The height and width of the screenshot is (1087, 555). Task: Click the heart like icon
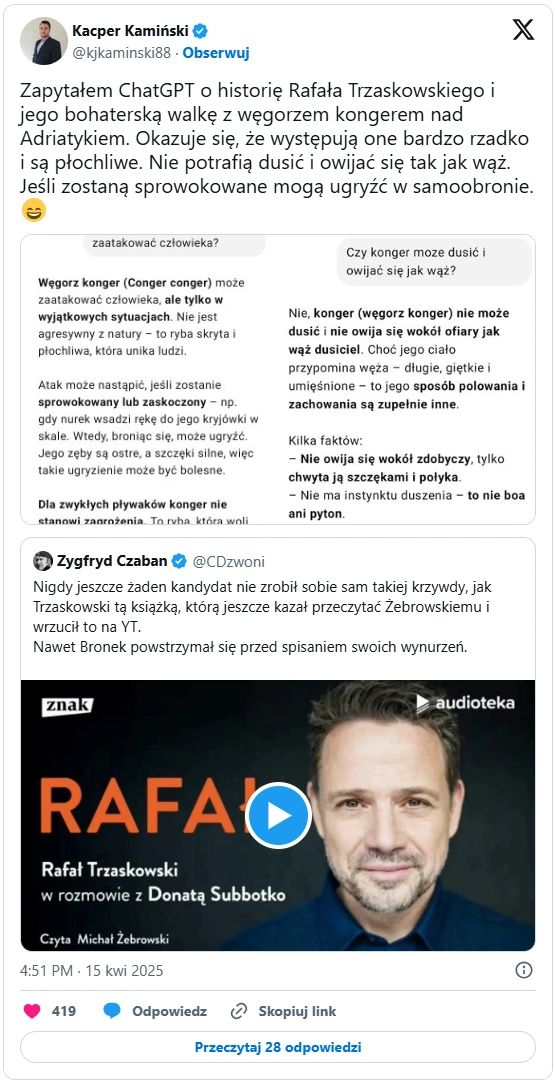click(x=32, y=1011)
